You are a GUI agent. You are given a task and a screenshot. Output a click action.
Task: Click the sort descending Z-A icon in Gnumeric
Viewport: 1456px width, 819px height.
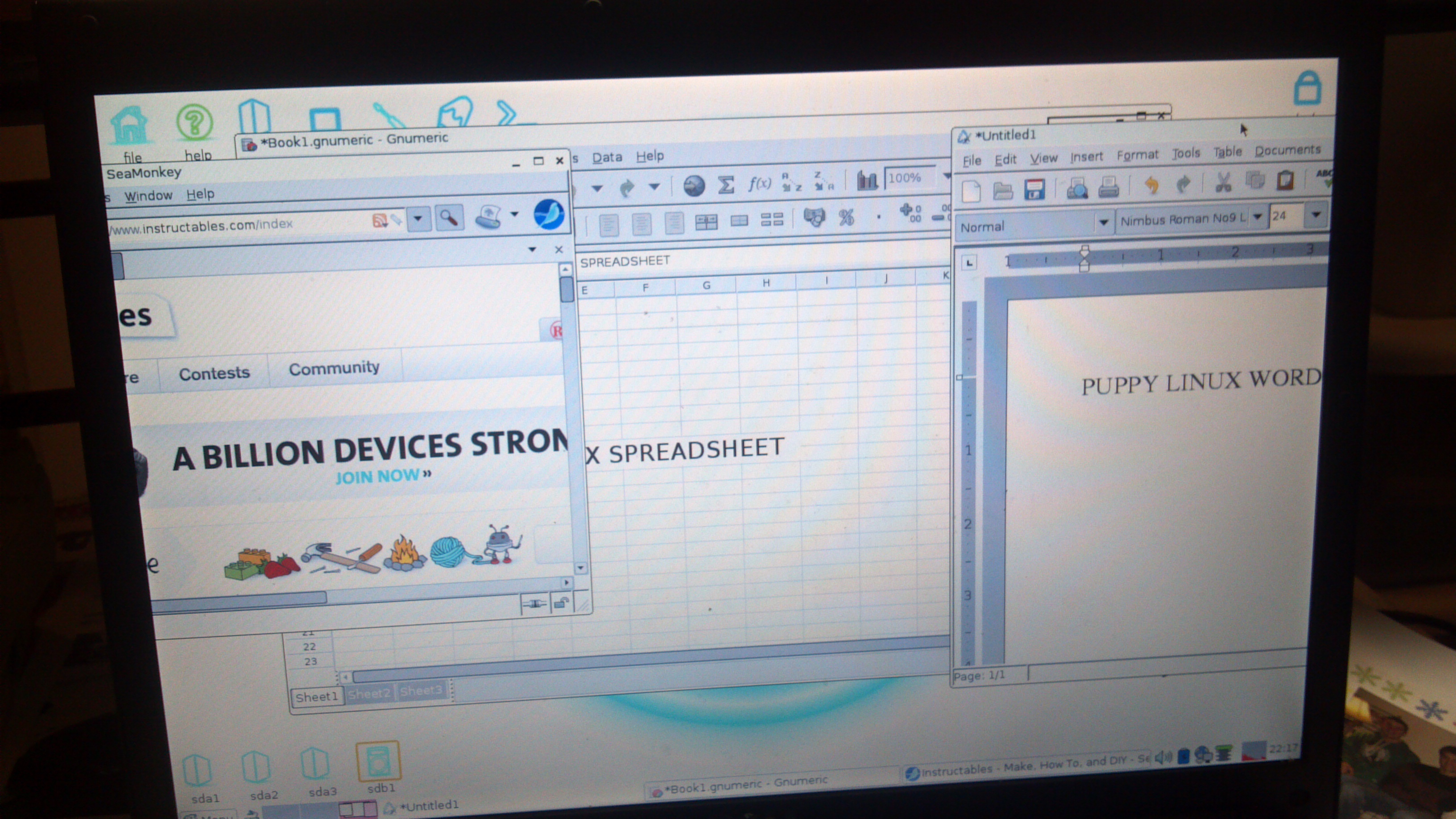pos(823,182)
